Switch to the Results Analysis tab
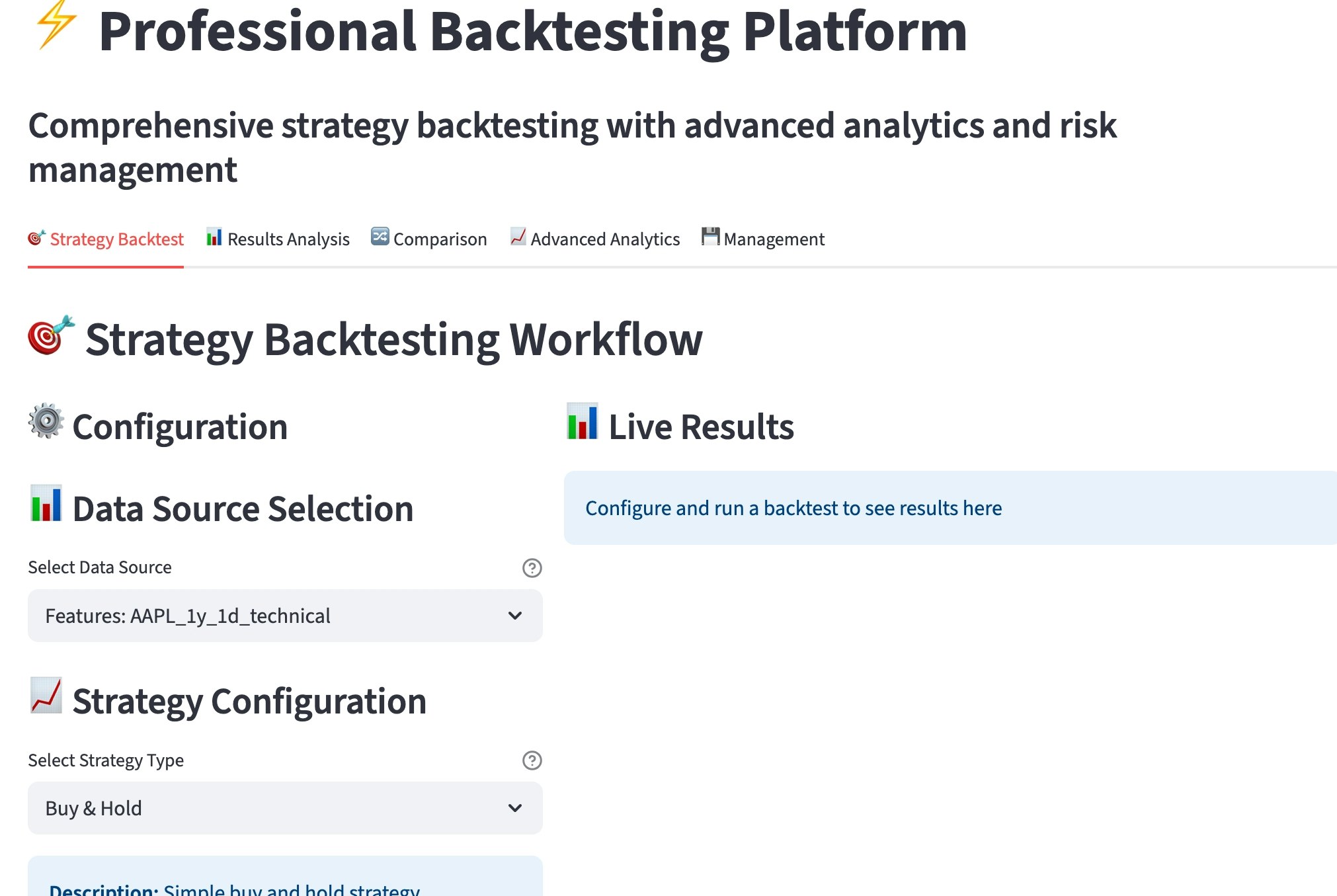The image size is (1337, 896). pyautogui.click(x=278, y=239)
